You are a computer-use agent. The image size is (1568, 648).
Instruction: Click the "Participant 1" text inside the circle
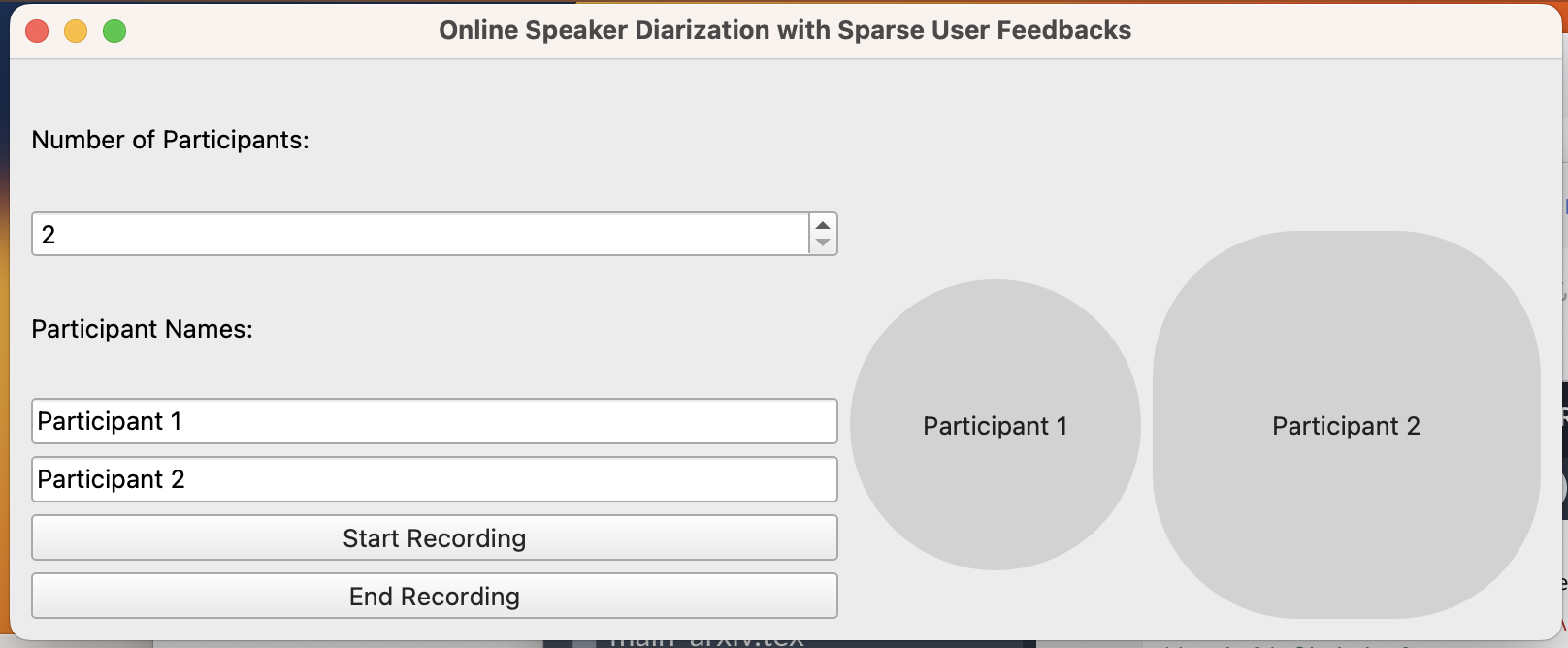click(x=995, y=426)
